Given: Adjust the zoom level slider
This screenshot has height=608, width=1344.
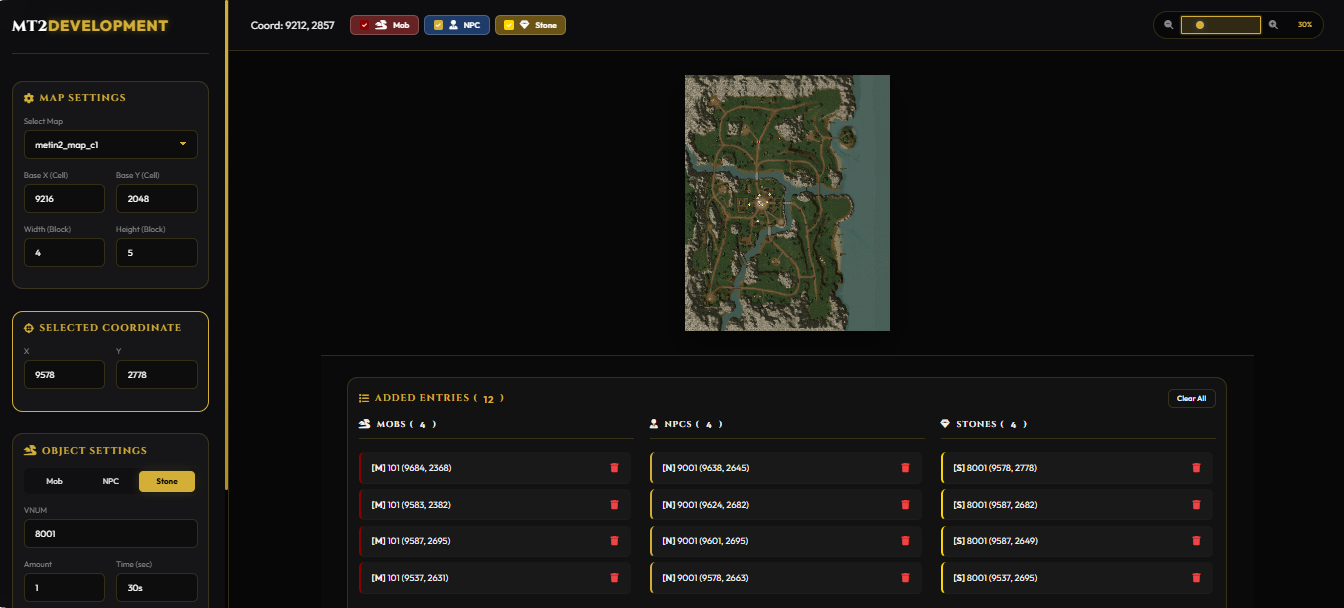Looking at the screenshot, I should pyautogui.click(x=1220, y=25).
